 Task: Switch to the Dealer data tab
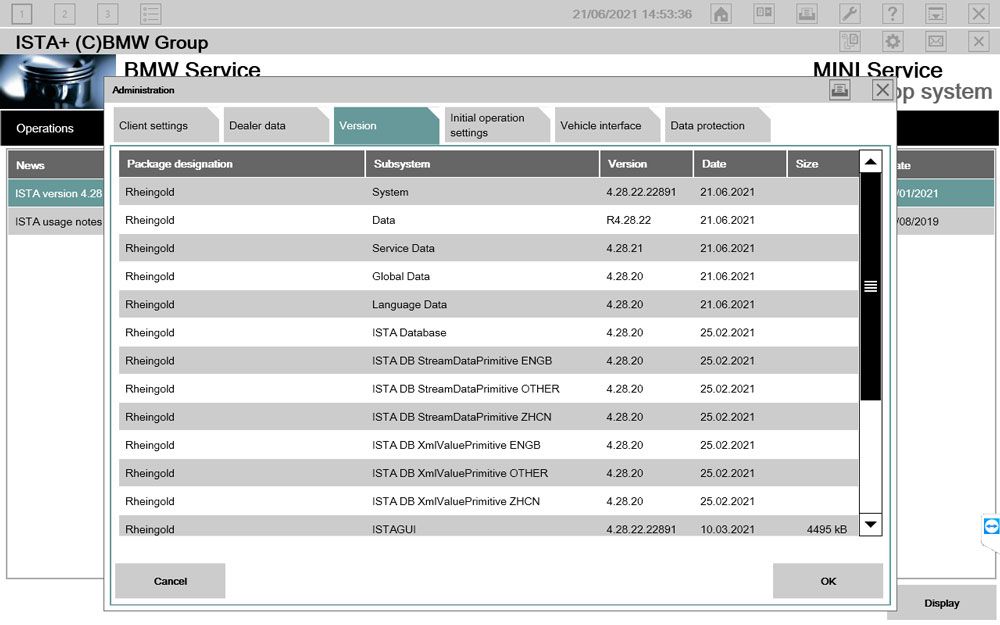276,126
